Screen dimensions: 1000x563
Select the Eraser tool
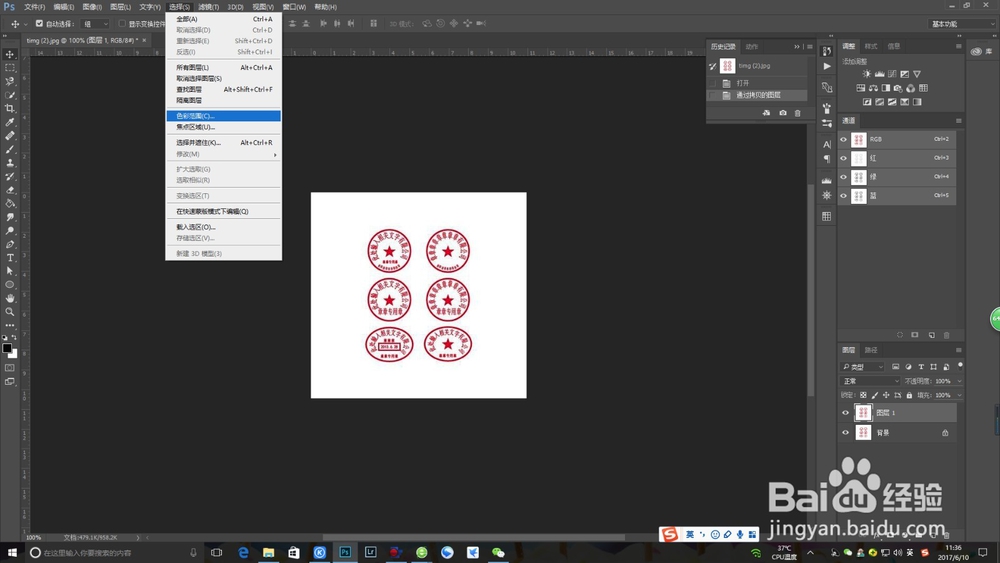pyautogui.click(x=10, y=190)
